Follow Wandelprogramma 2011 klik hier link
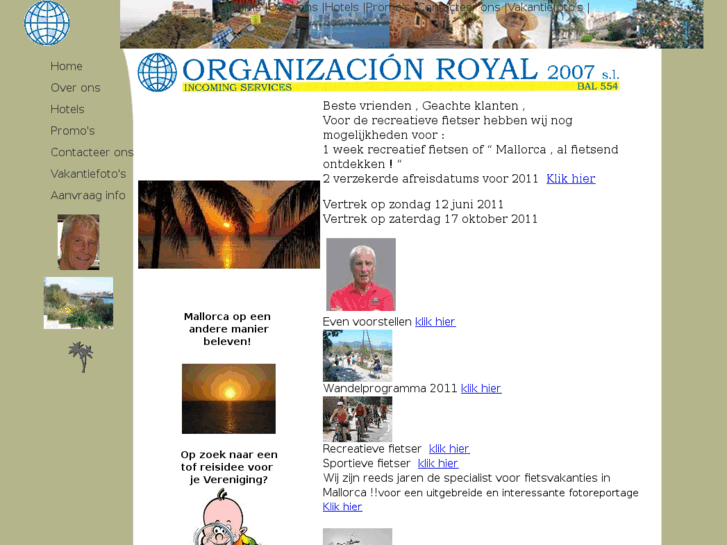This screenshot has width=727, height=545. 481,388
